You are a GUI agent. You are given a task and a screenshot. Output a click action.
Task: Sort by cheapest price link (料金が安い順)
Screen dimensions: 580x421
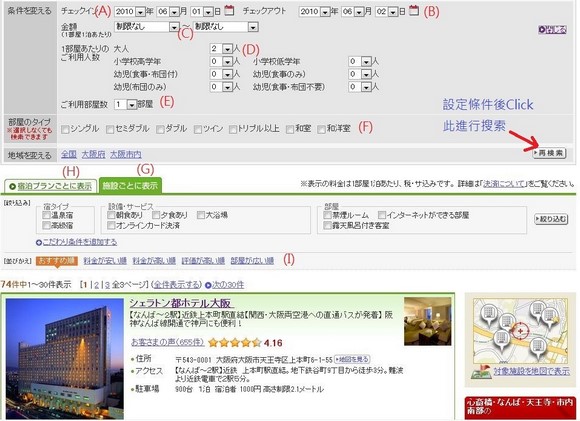[105, 261]
